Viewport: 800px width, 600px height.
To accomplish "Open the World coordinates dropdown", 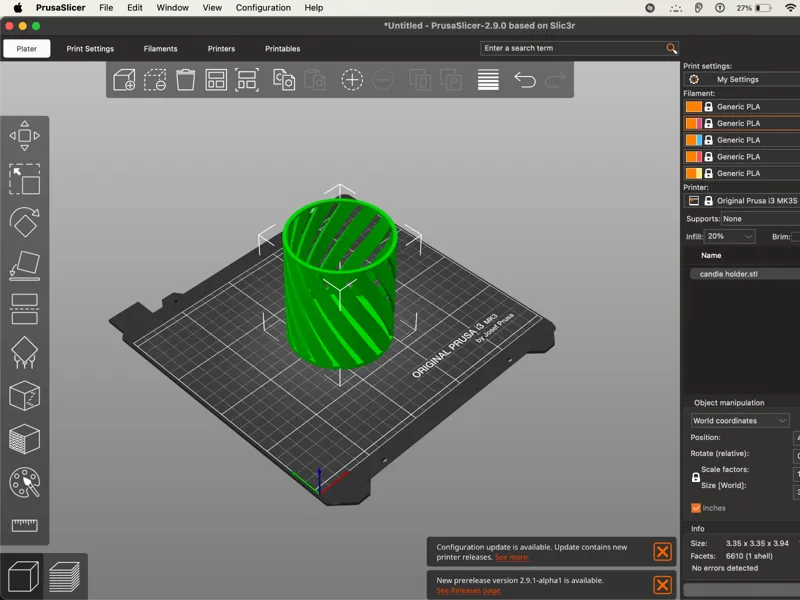I will pyautogui.click(x=740, y=420).
